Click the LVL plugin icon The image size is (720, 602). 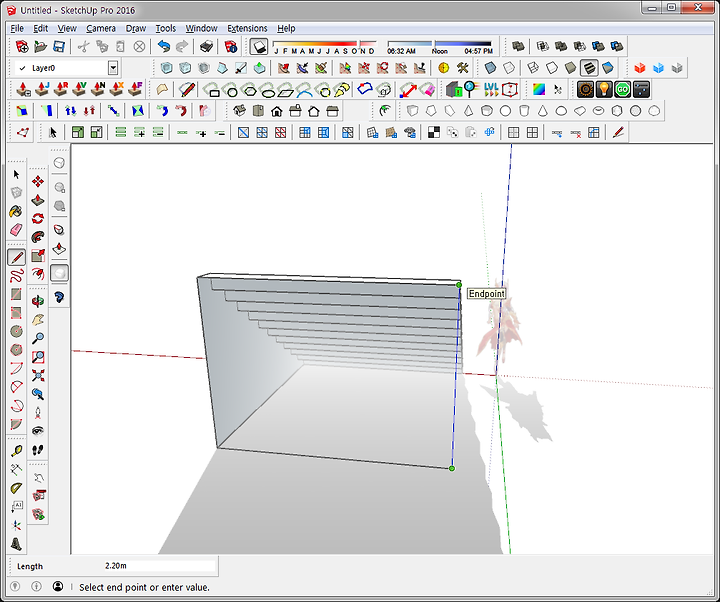(x=491, y=90)
